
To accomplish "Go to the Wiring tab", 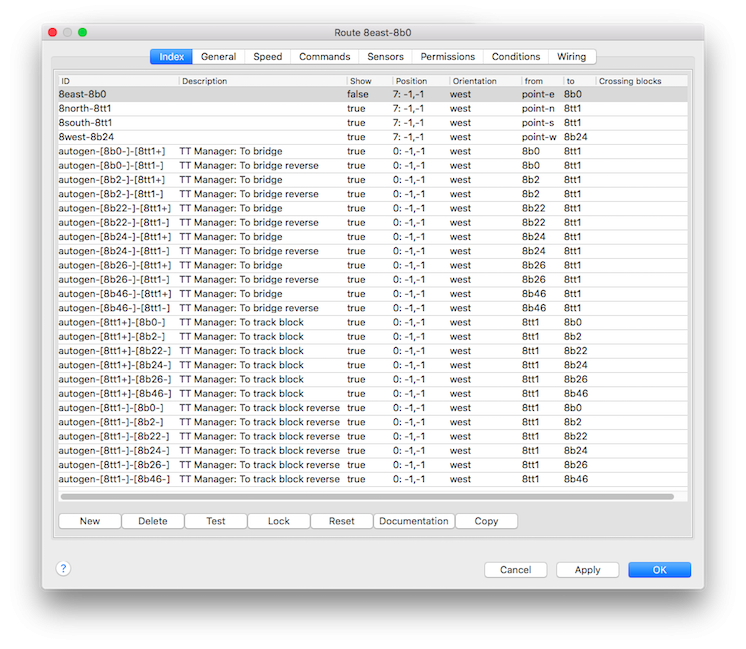I will 571,57.
